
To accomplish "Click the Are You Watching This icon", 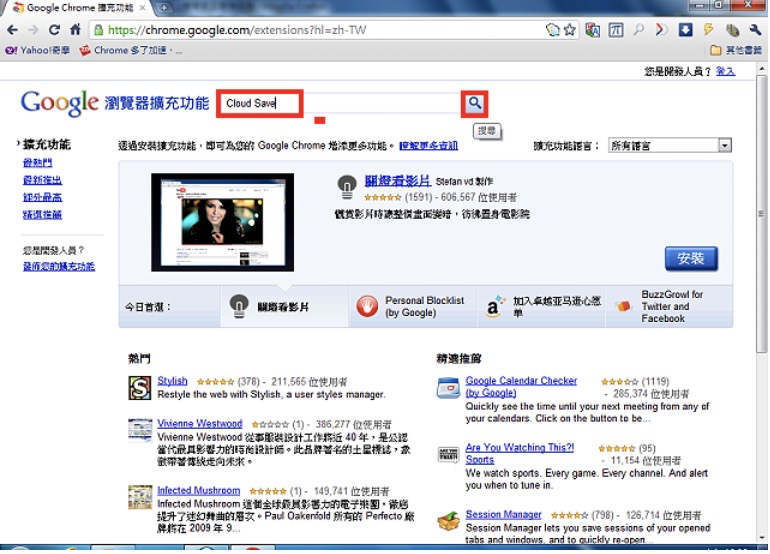I will point(448,455).
